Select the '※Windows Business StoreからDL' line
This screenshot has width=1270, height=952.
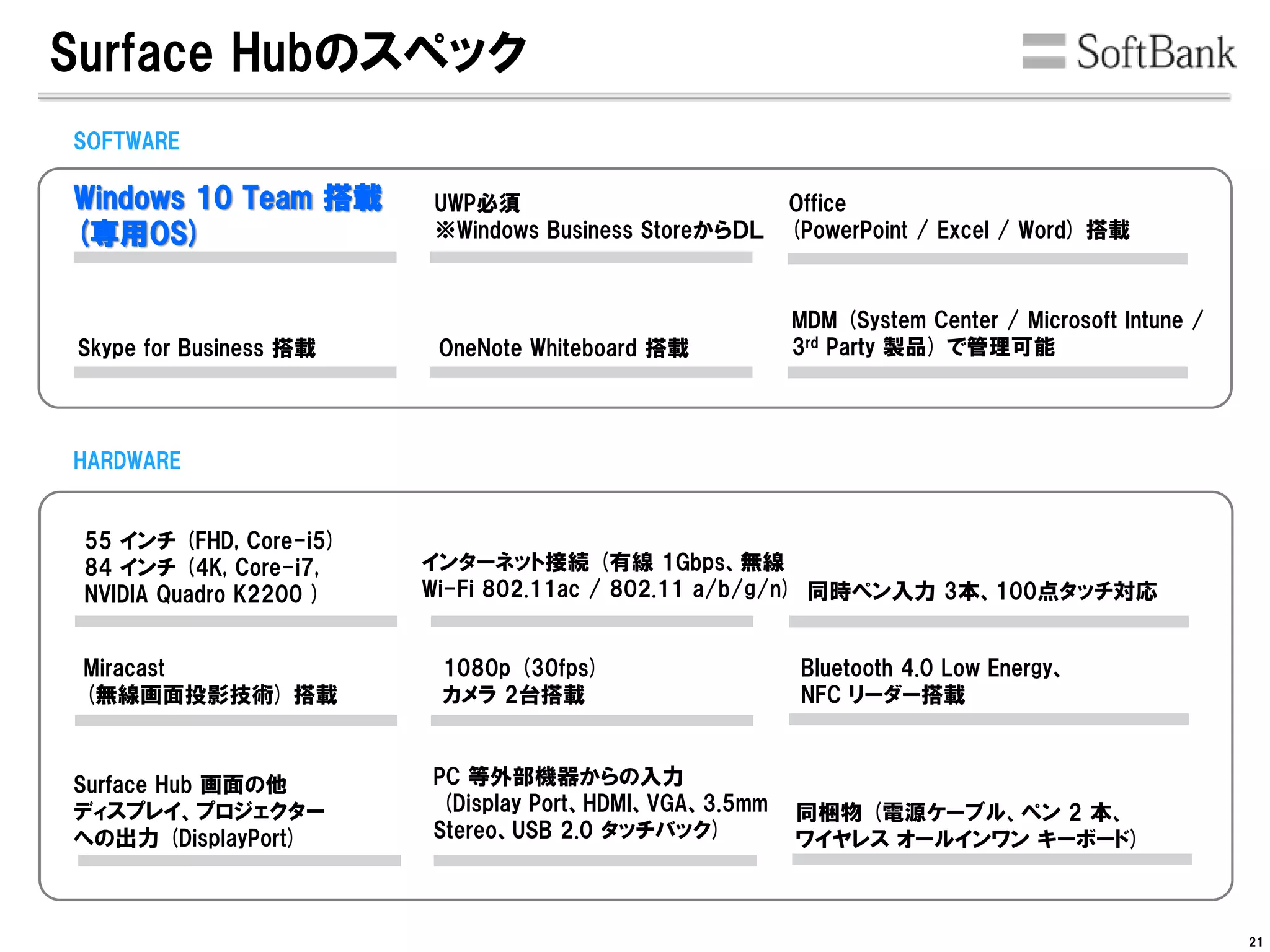599,230
